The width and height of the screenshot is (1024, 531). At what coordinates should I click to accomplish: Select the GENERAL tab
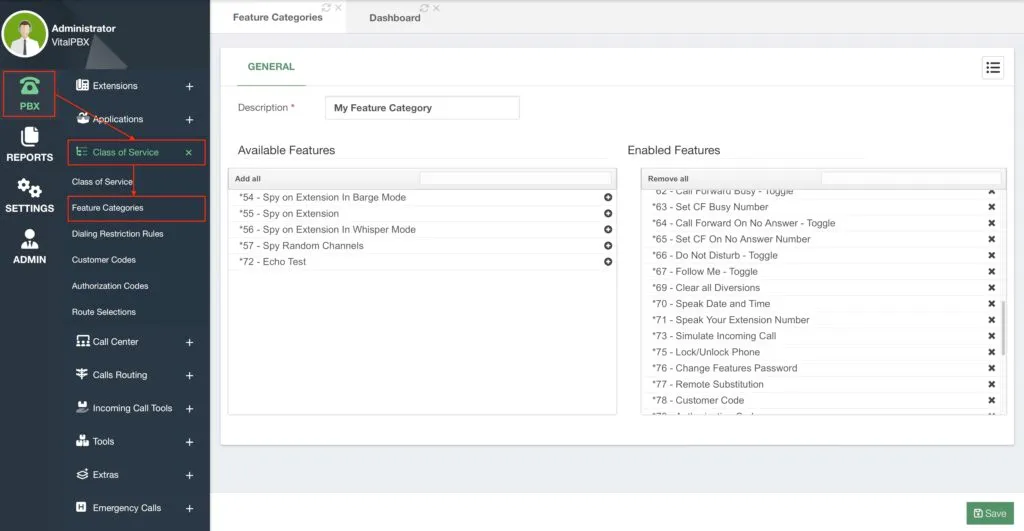point(271,67)
